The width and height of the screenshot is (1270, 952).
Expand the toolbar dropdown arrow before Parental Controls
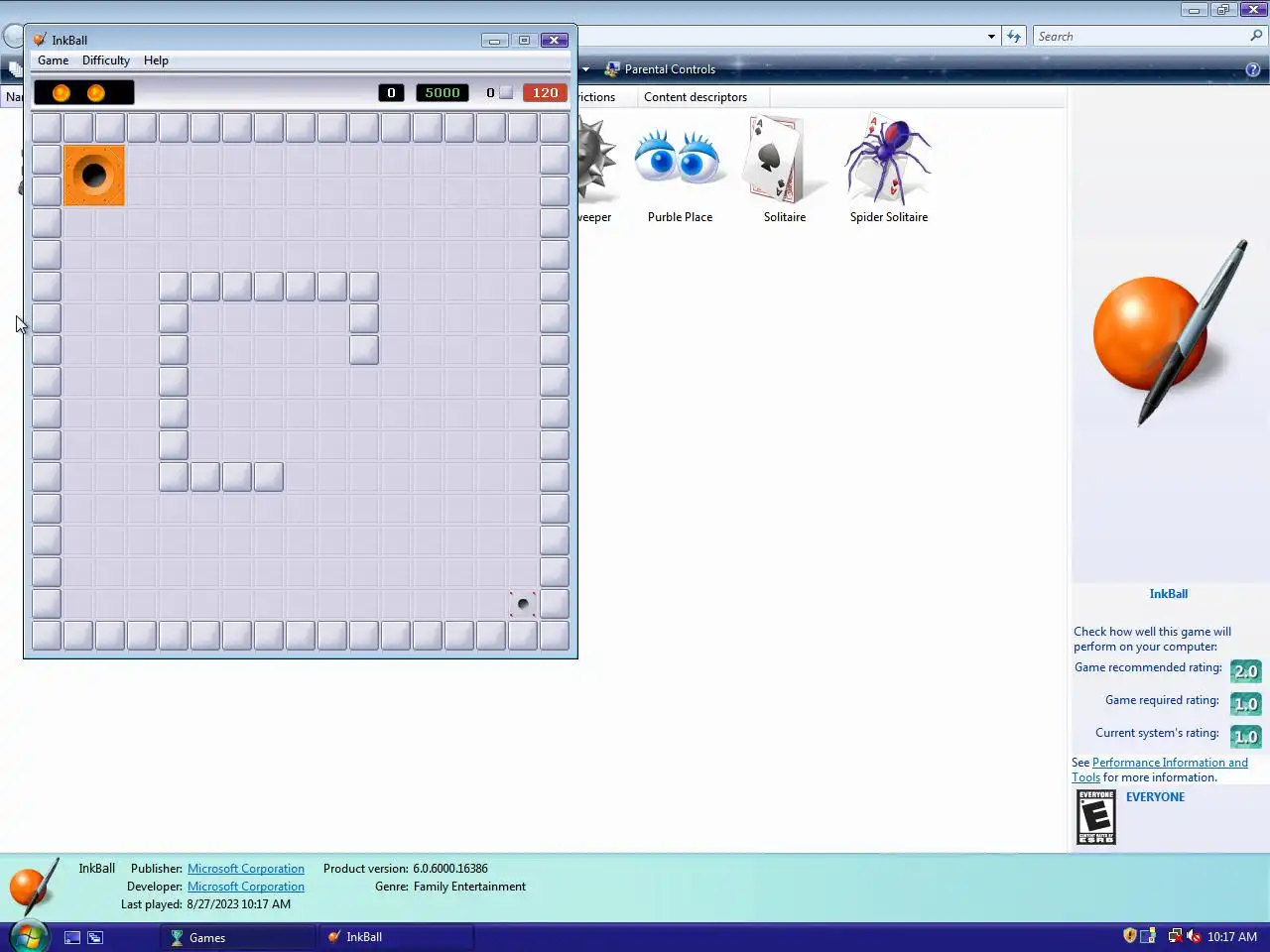pyautogui.click(x=585, y=69)
